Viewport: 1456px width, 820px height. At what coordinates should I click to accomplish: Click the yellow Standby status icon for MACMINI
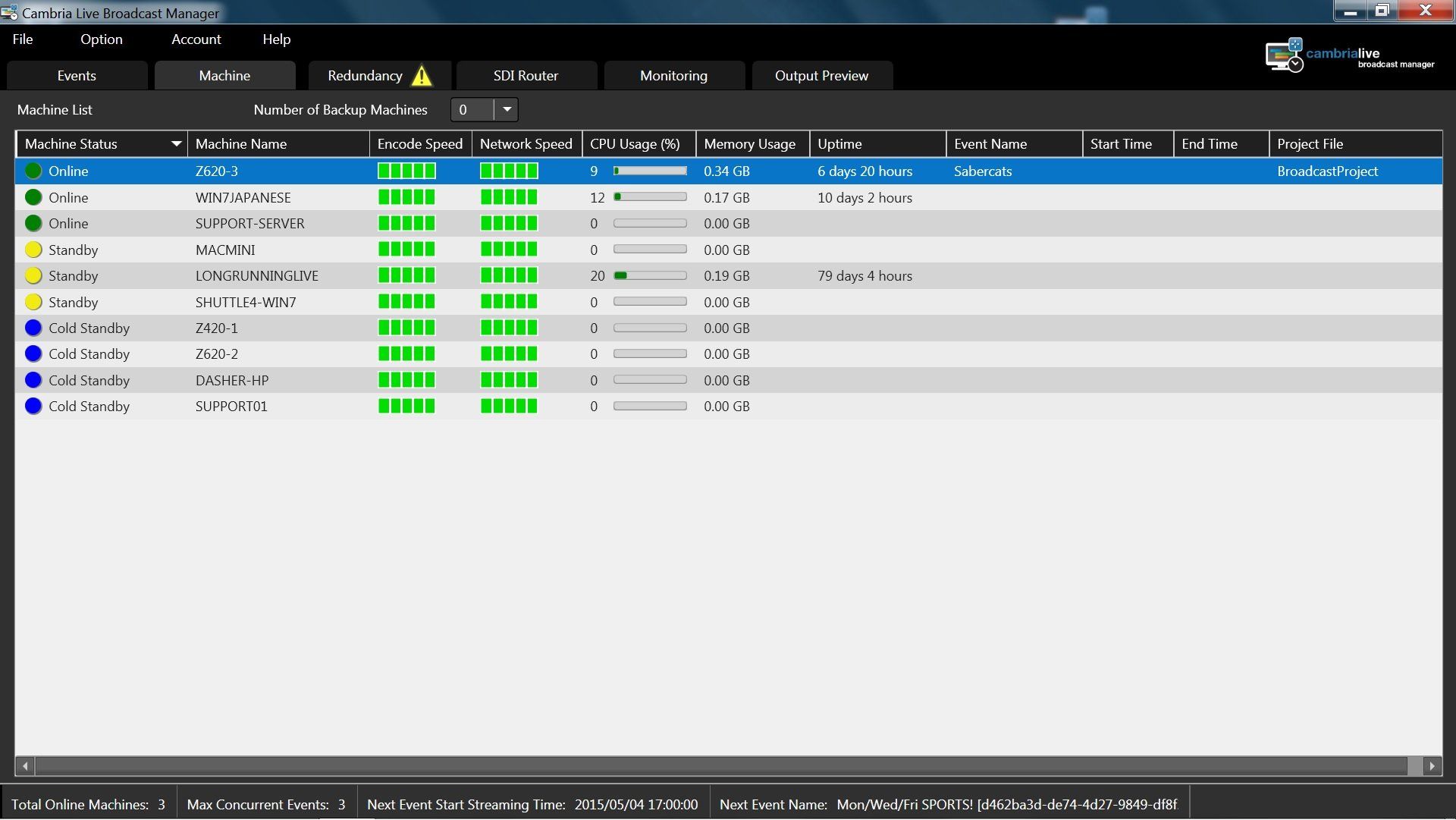pyautogui.click(x=33, y=250)
